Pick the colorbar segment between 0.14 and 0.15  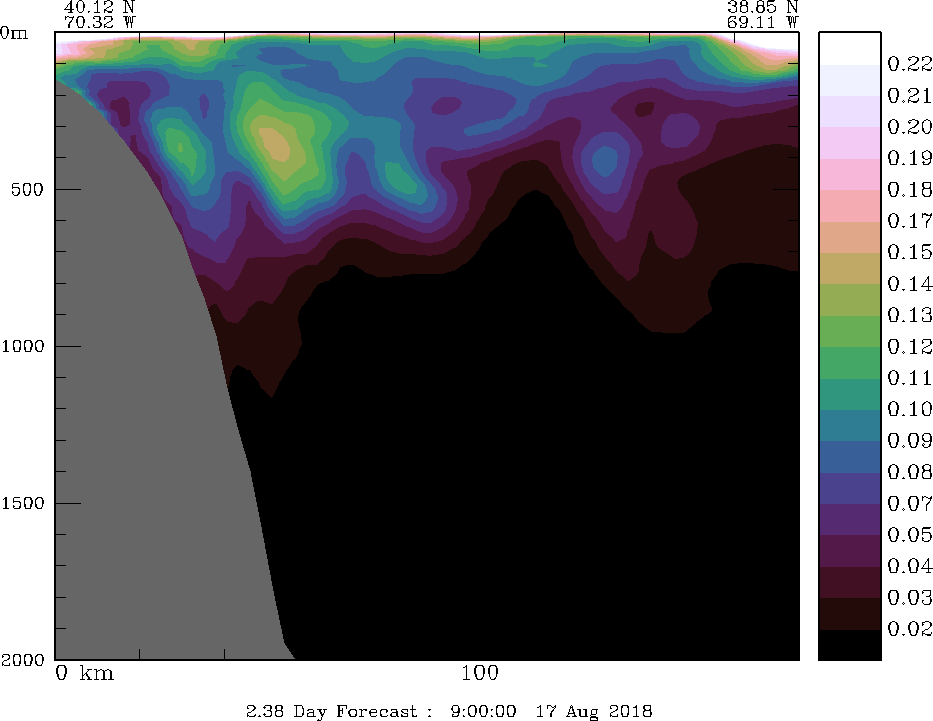tap(850, 268)
